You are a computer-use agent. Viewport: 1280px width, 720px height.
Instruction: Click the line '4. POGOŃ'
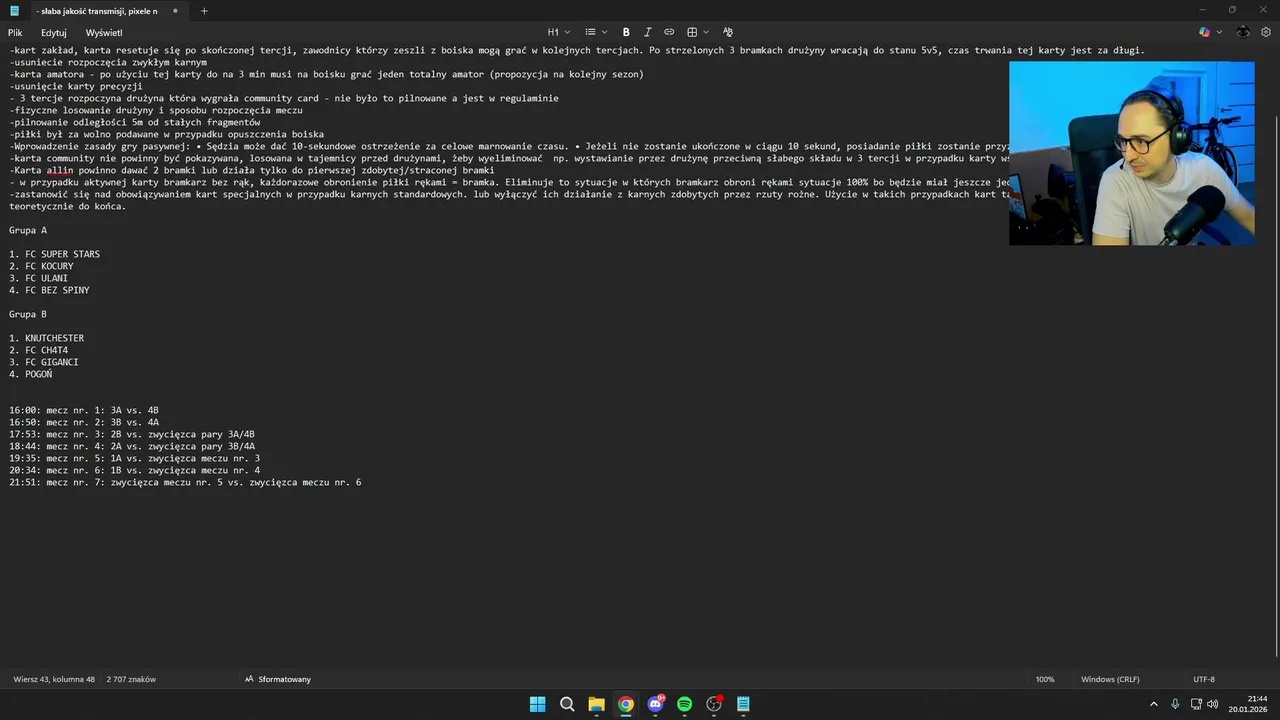[31, 374]
